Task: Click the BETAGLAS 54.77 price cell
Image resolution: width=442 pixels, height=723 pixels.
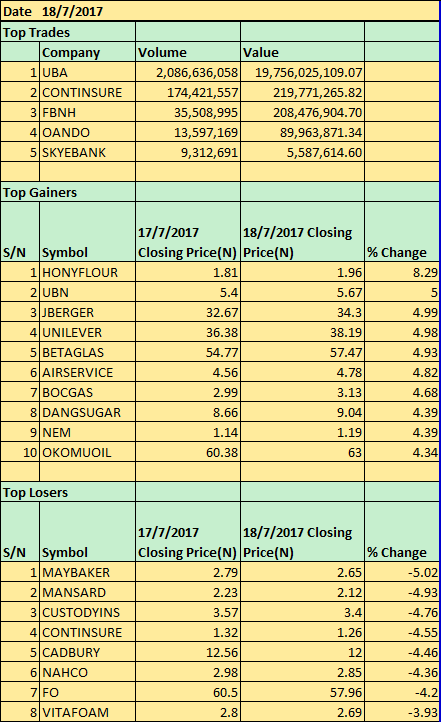Action: pos(188,352)
